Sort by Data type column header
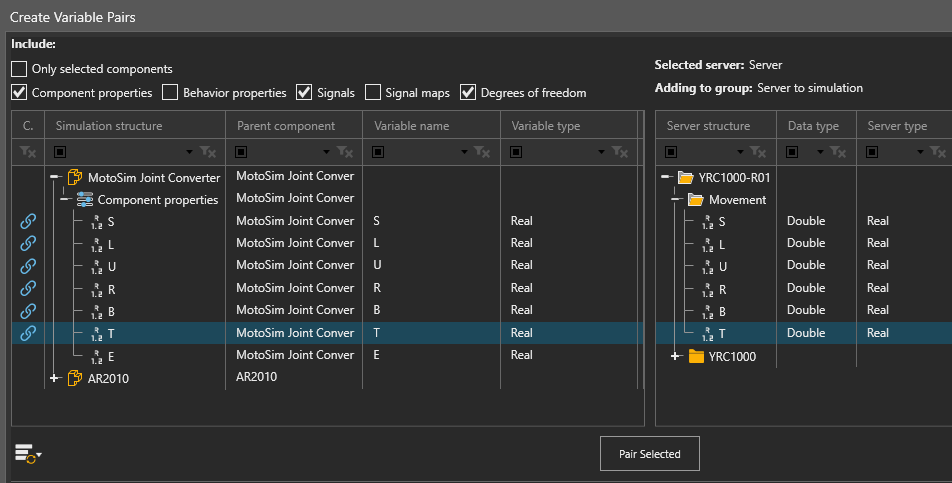This screenshot has width=952, height=483. [x=814, y=126]
